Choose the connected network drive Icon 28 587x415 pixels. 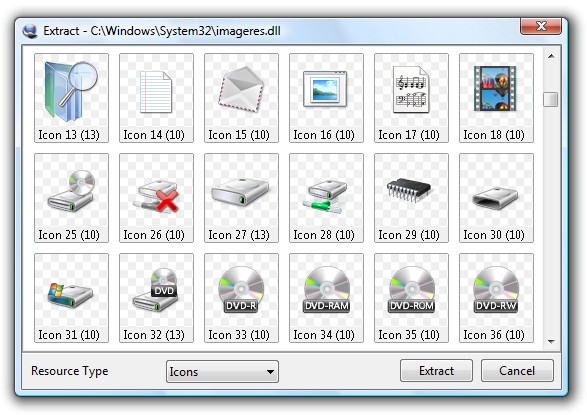326,198
